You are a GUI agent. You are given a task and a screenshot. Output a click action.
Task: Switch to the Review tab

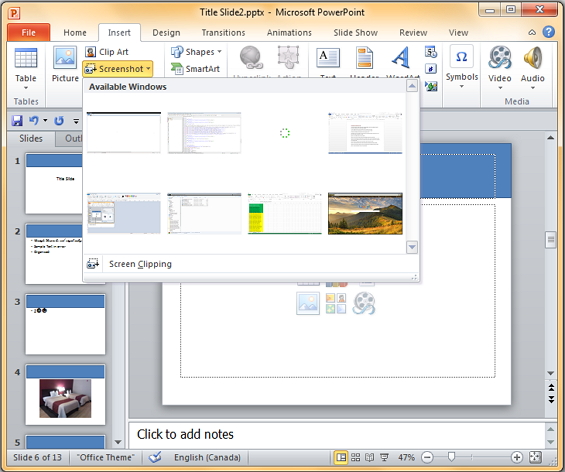tap(413, 32)
